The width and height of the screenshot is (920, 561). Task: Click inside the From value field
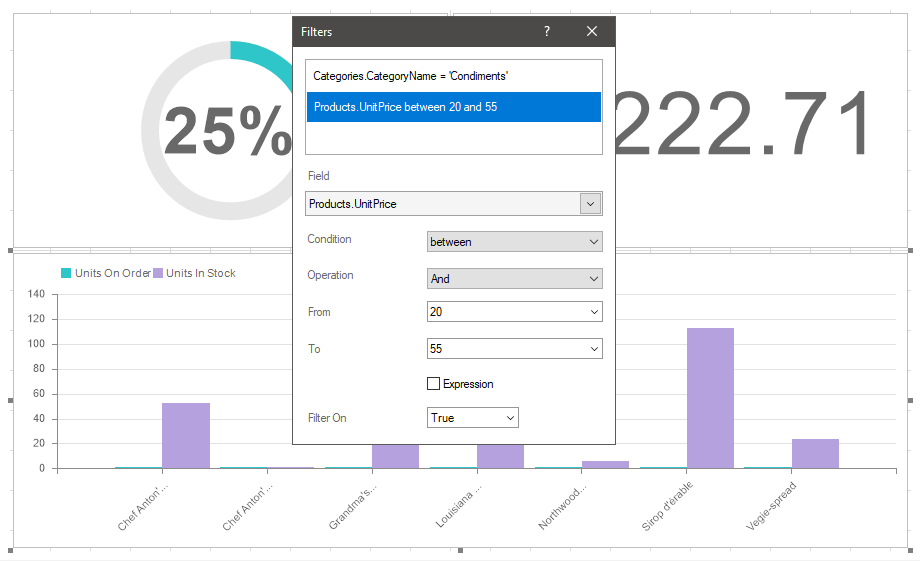coord(505,312)
